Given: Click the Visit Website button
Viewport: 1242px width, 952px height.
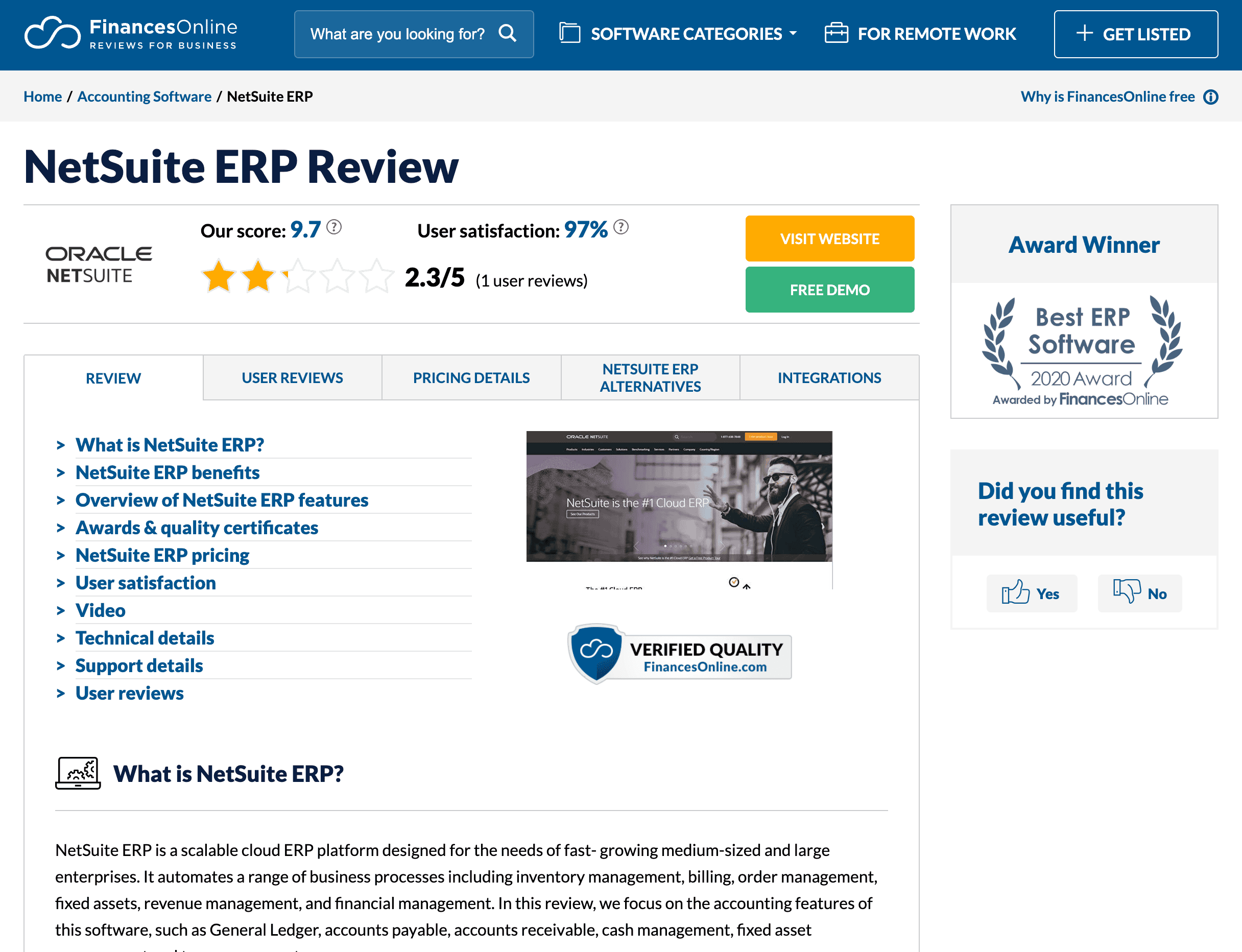Looking at the screenshot, I should tap(829, 239).
